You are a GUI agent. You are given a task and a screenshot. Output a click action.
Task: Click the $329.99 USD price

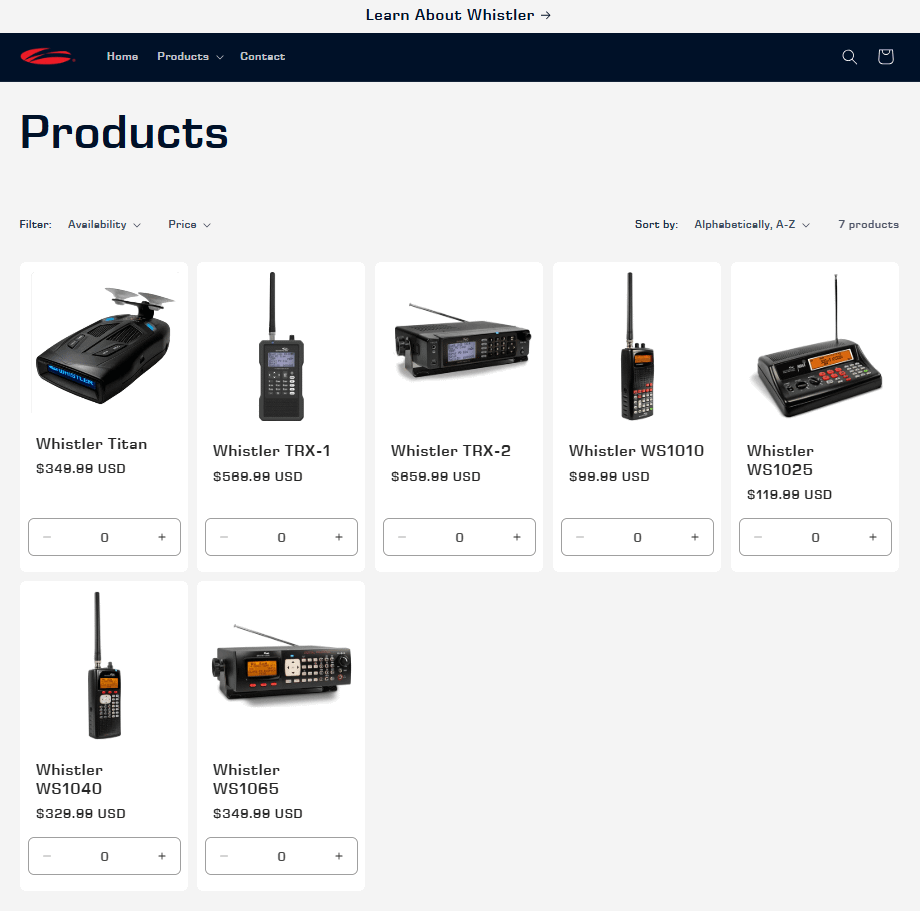[x=81, y=814]
